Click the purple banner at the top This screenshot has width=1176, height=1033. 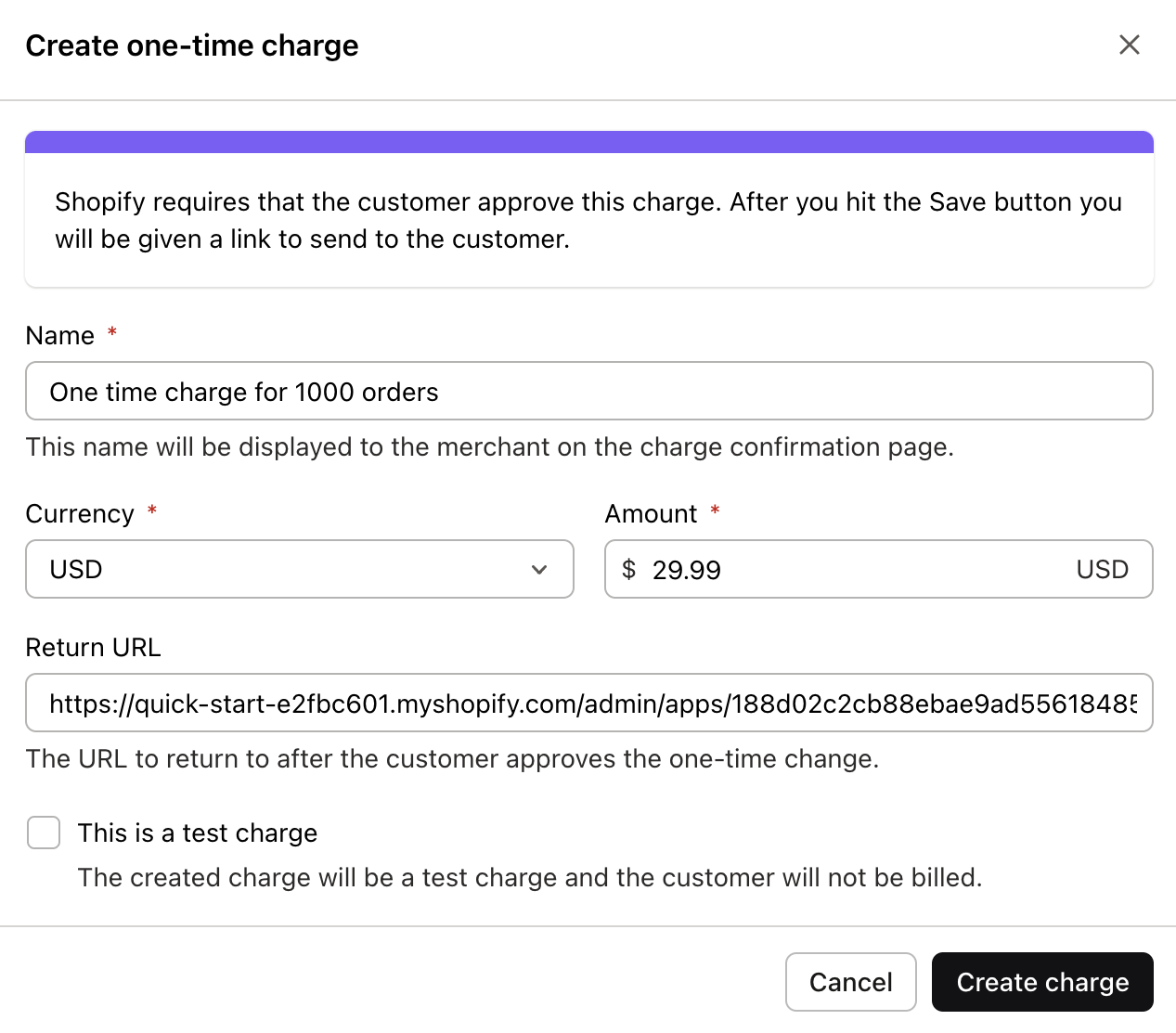588,141
